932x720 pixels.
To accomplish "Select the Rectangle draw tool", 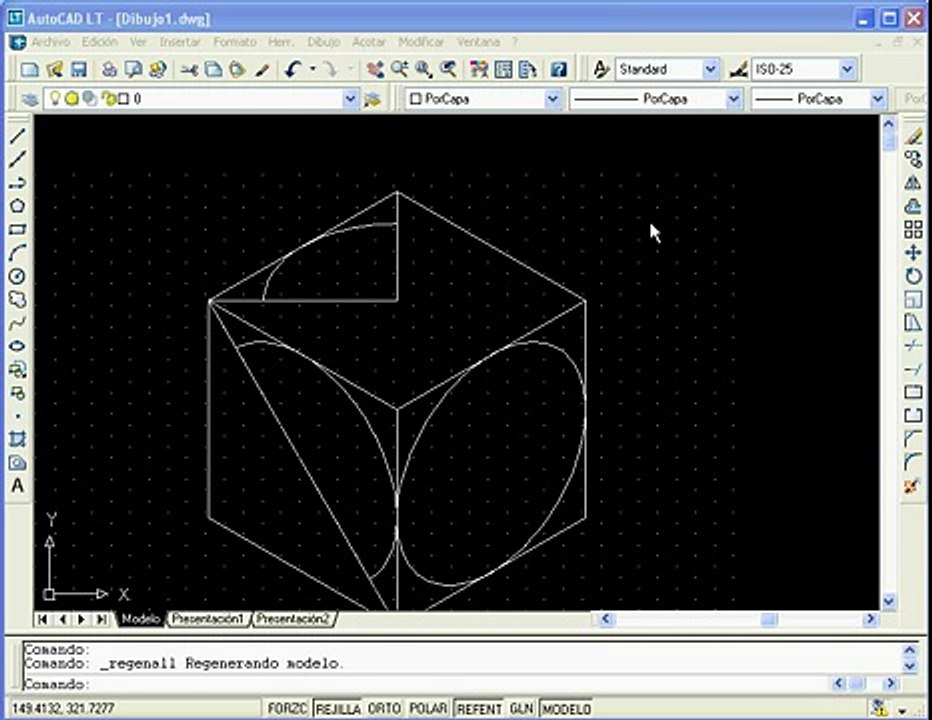I will click(18, 229).
